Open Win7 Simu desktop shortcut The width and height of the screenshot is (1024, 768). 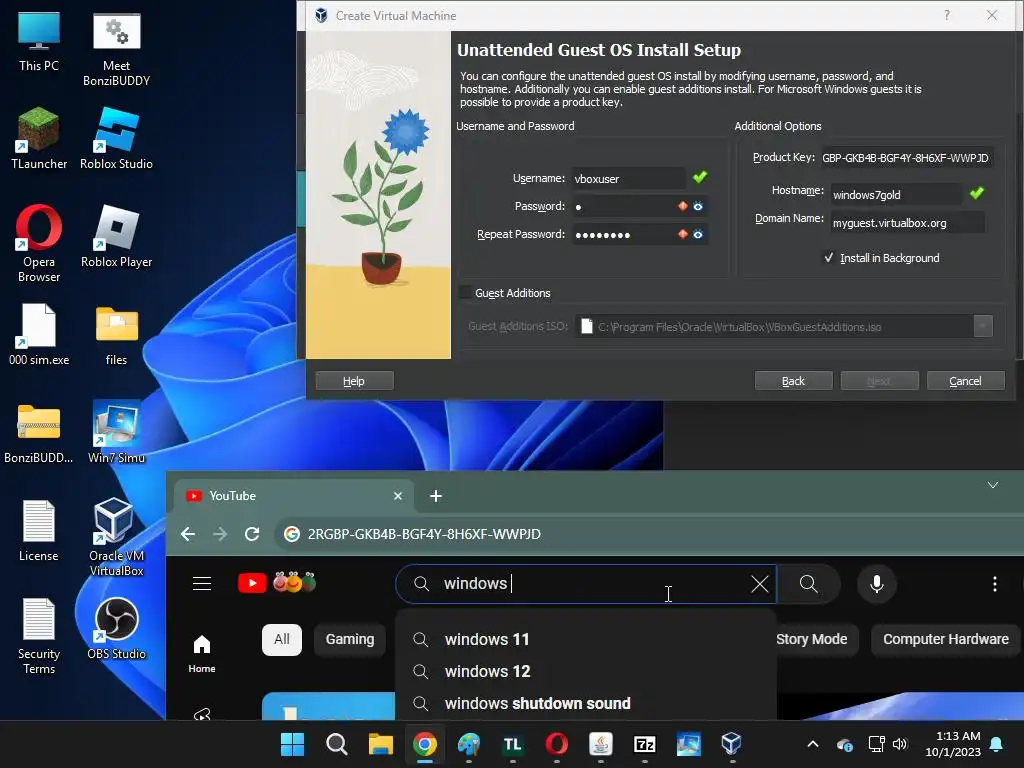pyautogui.click(x=116, y=432)
